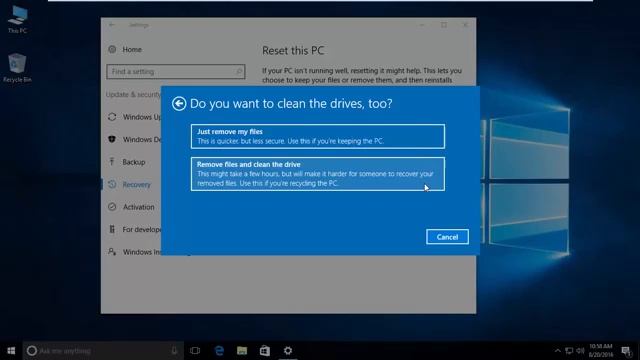
Task: Click the search magnifier in Find a setting
Action: pyautogui.click(x=239, y=71)
